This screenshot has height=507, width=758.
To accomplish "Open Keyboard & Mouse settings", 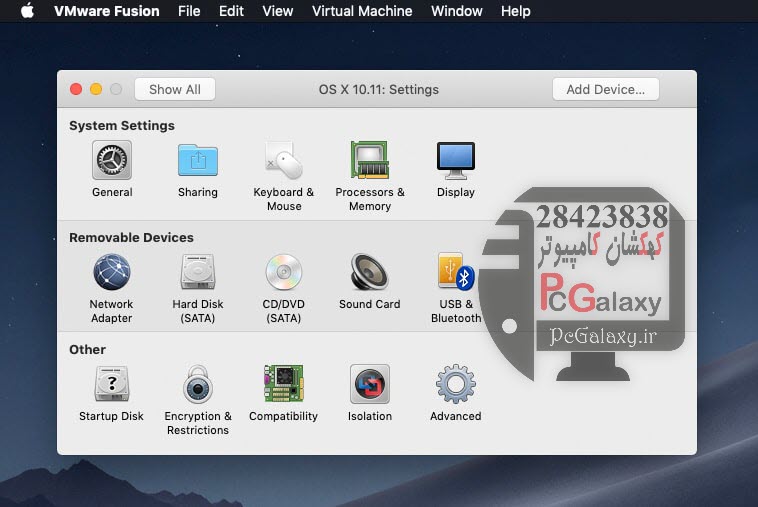I will click(284, 161).
